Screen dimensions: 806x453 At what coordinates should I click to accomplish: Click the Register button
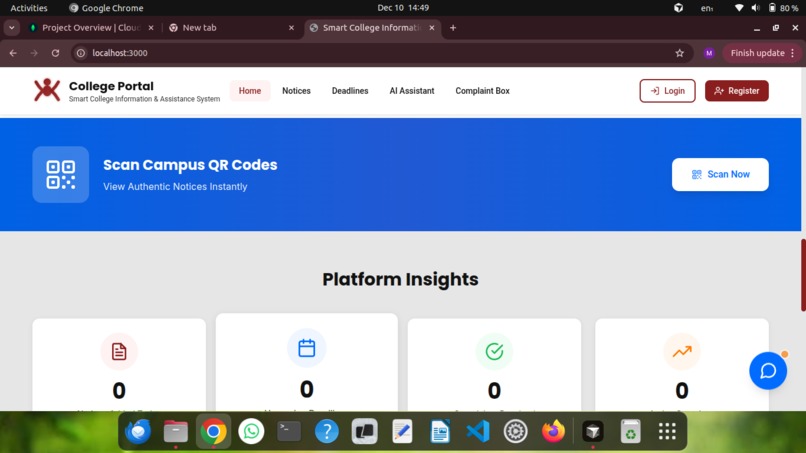click(x=737, y=90)
